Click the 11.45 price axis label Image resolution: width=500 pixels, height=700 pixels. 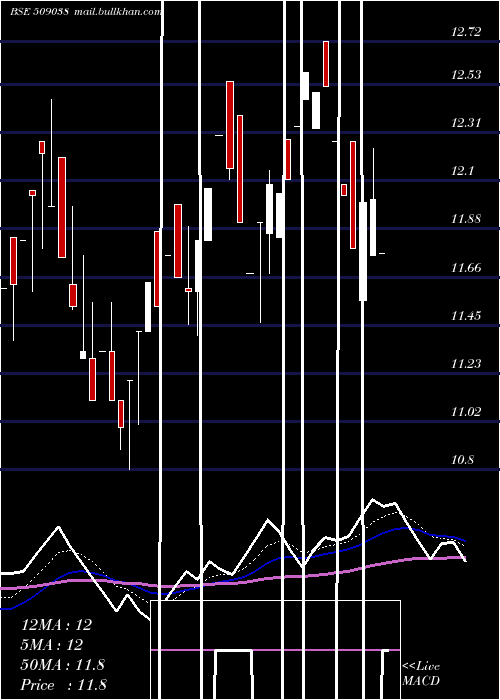pyautogui.click(x=466, y=316)
